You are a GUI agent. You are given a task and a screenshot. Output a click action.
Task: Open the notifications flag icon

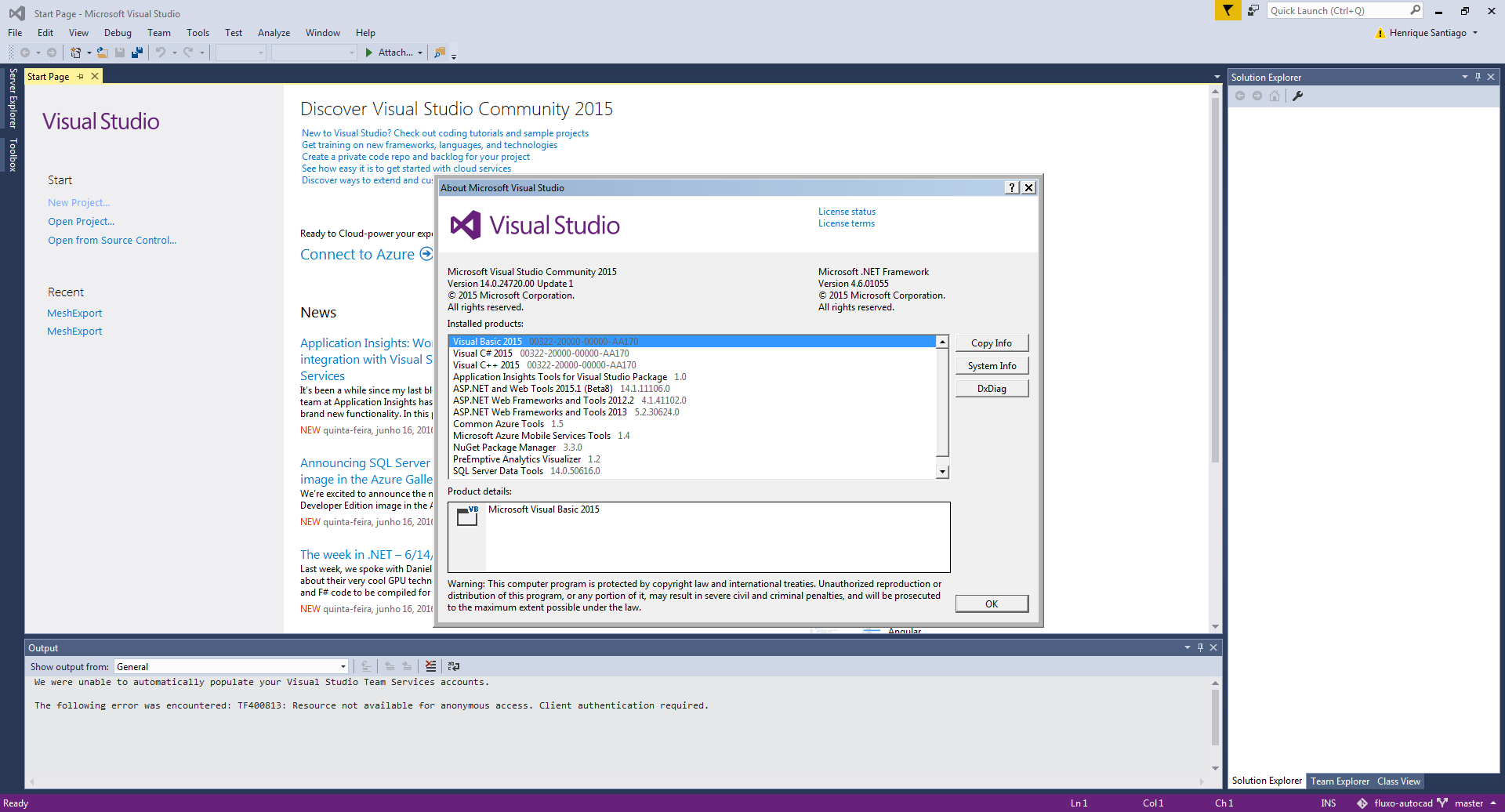tap(1228, 10)
